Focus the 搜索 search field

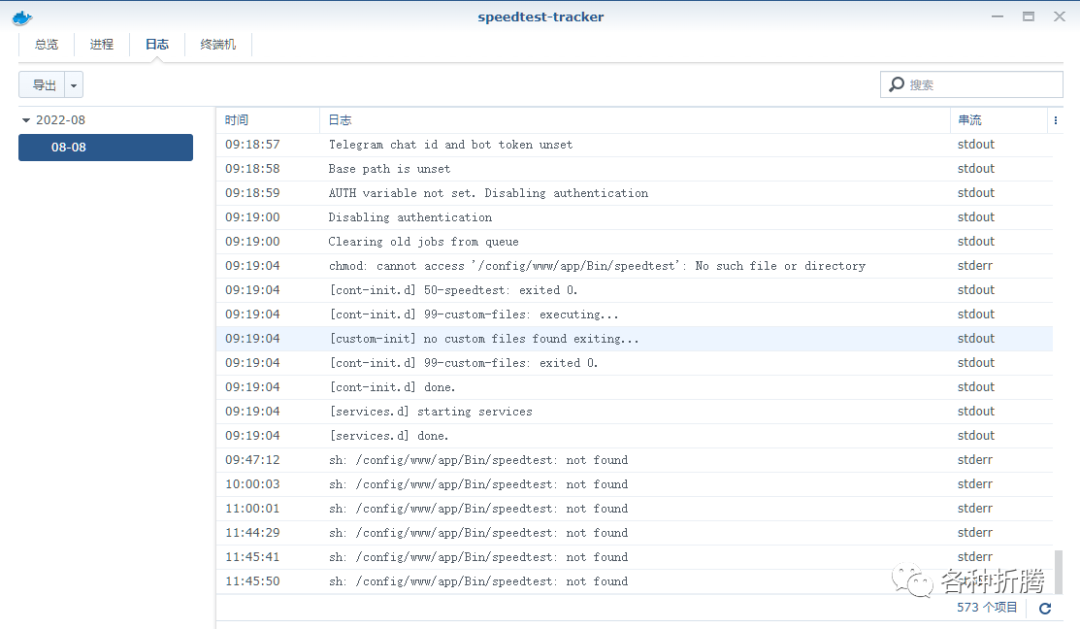980,85
